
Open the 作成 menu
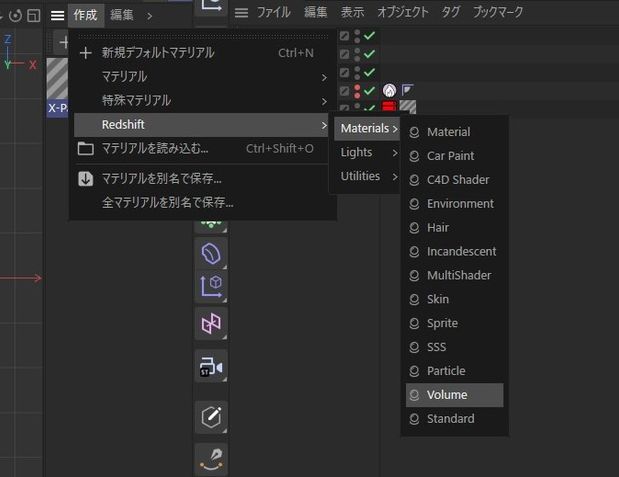[85, 15]
